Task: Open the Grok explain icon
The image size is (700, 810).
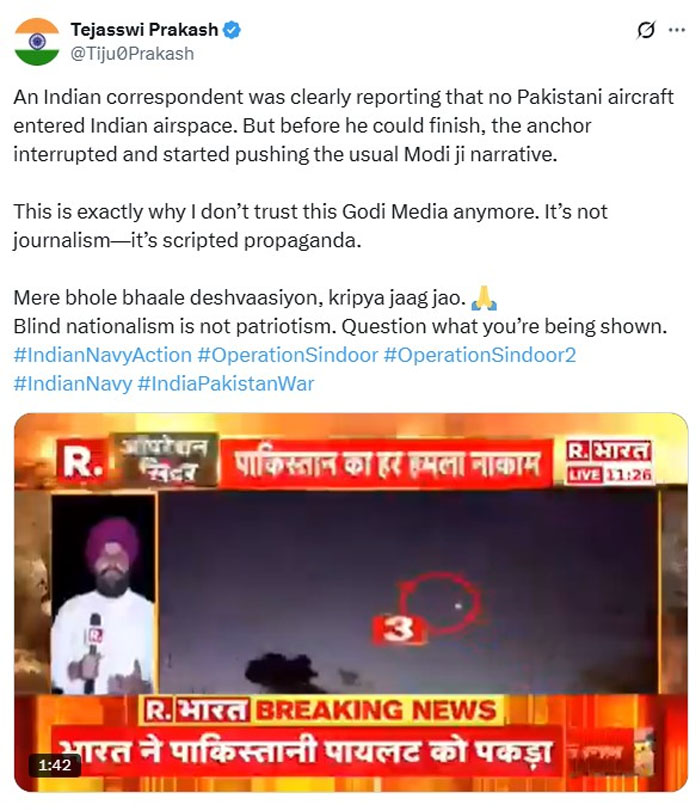Action: pyautogui.click(x=646, y=30)
